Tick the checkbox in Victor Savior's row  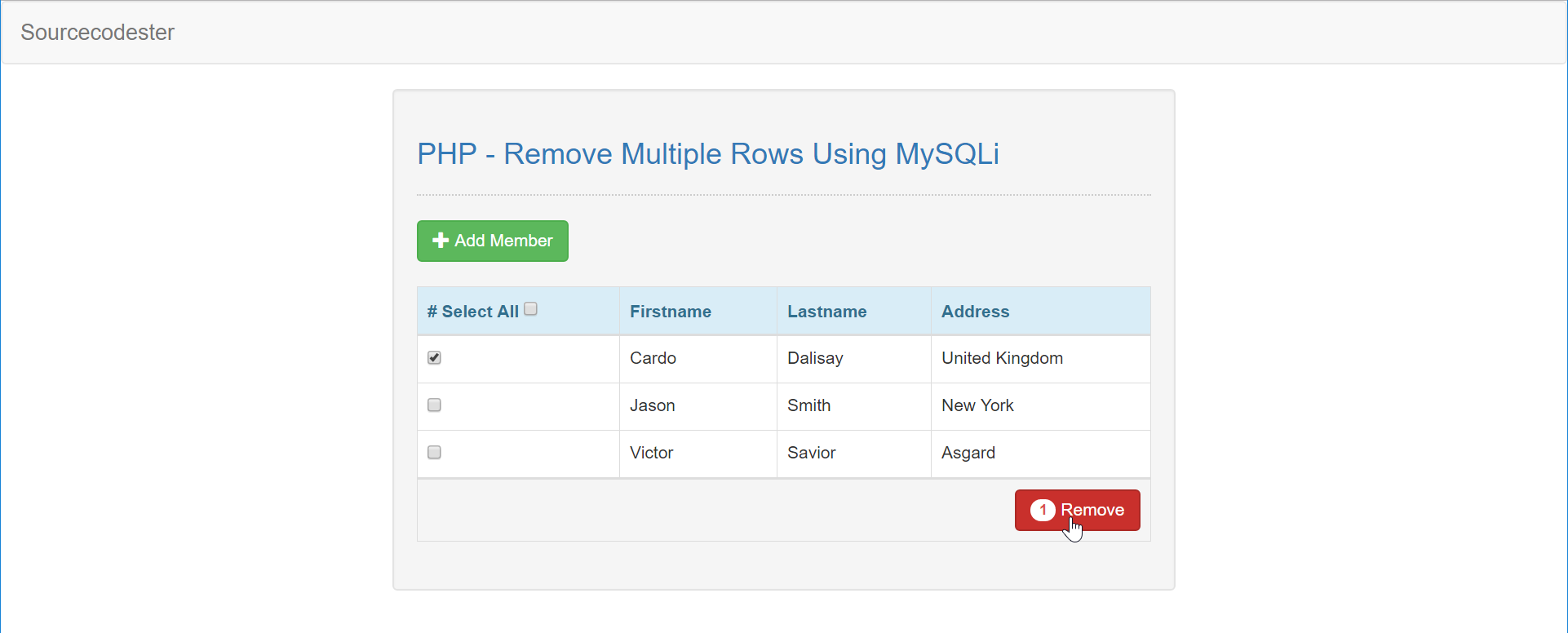(434, 453)
